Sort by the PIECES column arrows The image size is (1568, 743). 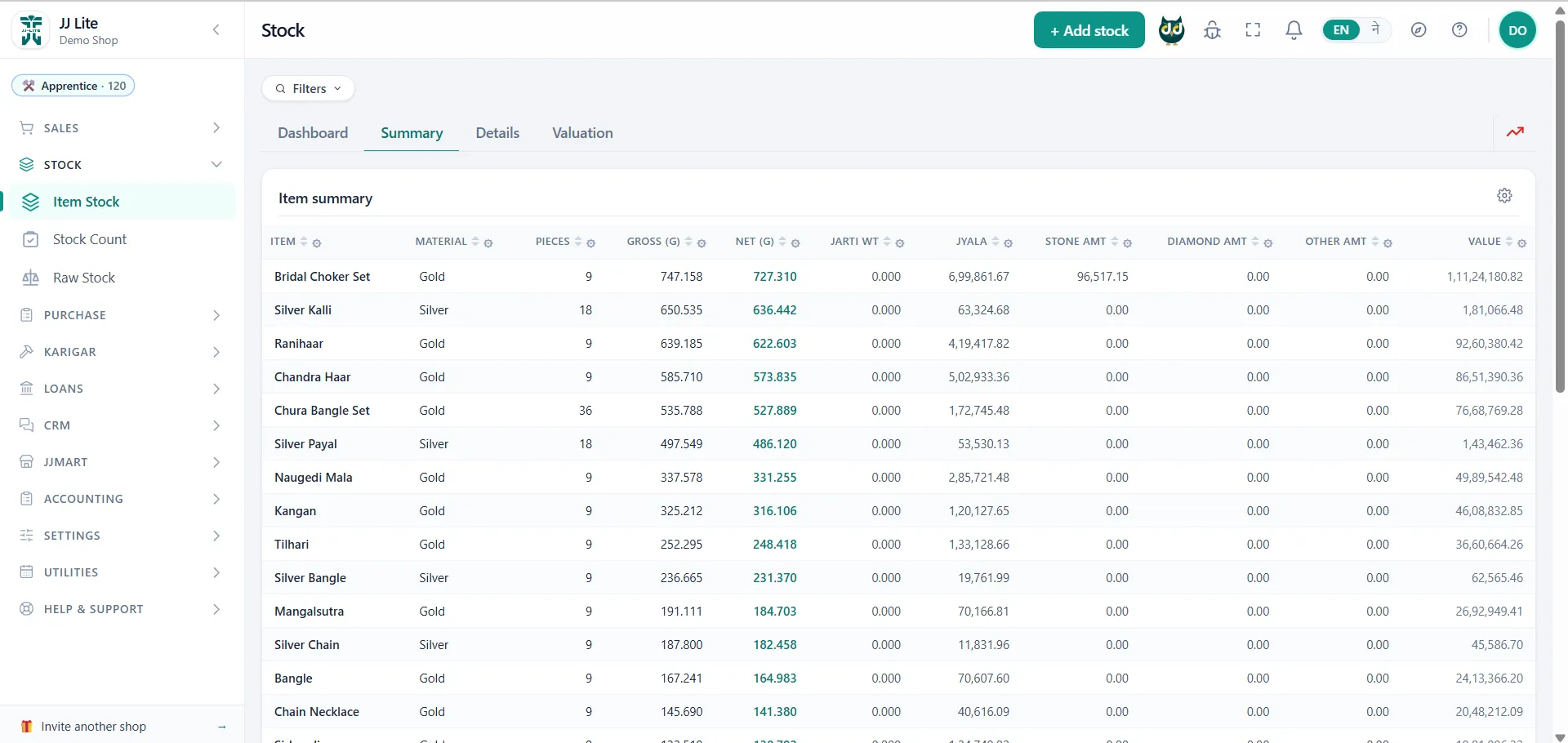coord(578,242)
